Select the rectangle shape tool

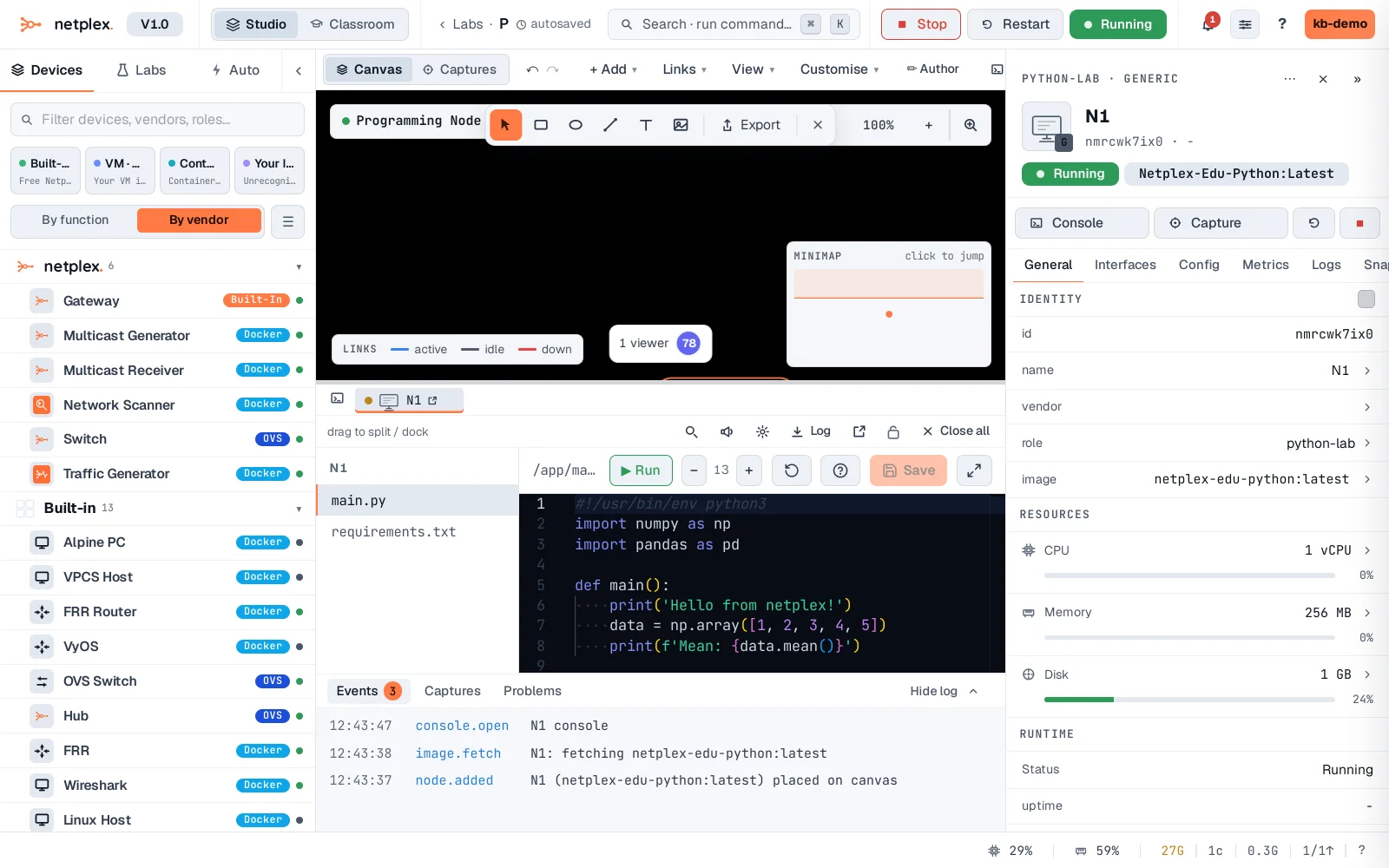coord(541,125)
